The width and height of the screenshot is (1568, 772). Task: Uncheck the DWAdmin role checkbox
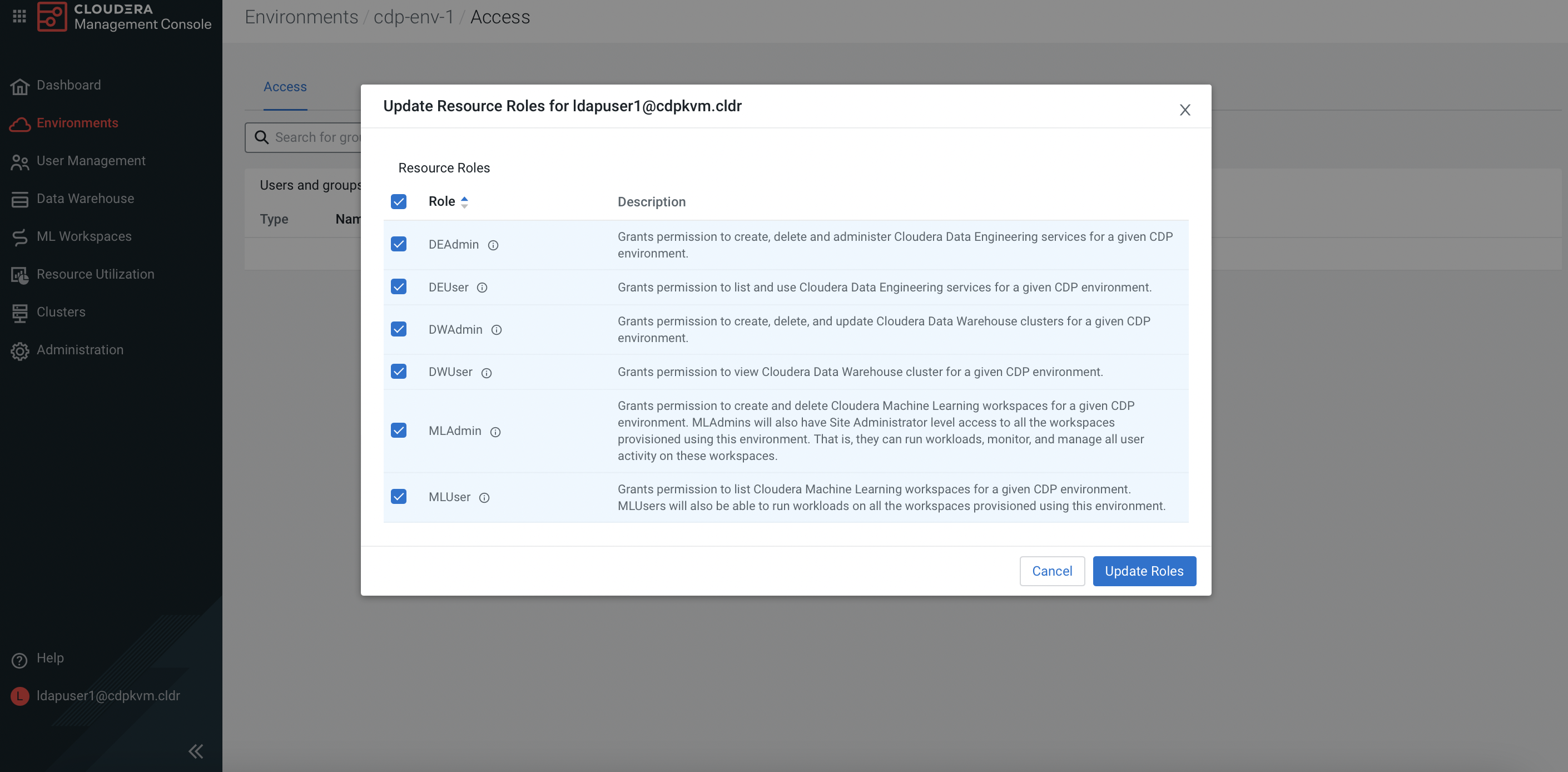coord(399,329)
